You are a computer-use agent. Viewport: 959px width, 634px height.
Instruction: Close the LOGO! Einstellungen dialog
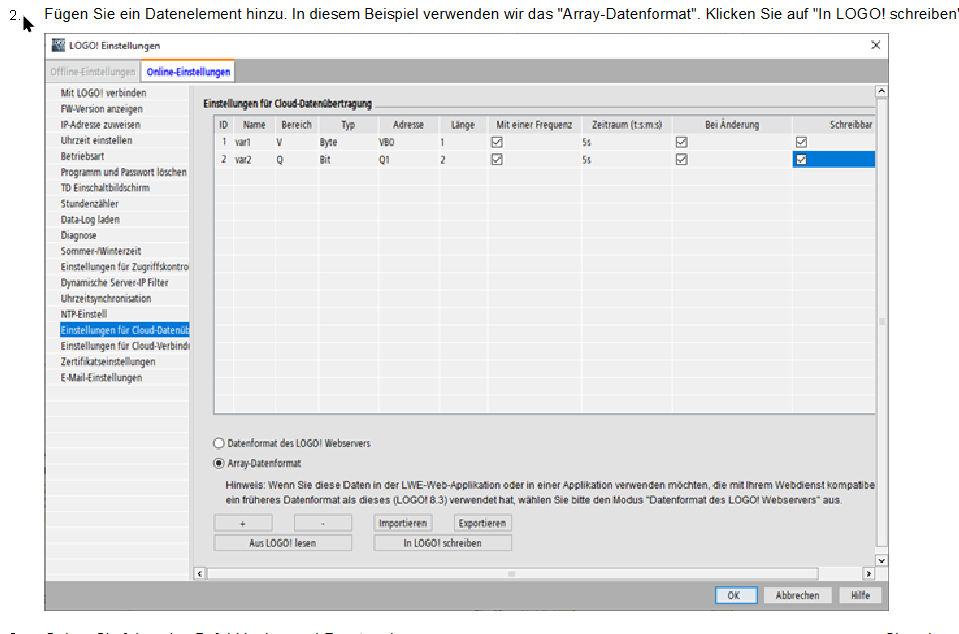[875, 45]
